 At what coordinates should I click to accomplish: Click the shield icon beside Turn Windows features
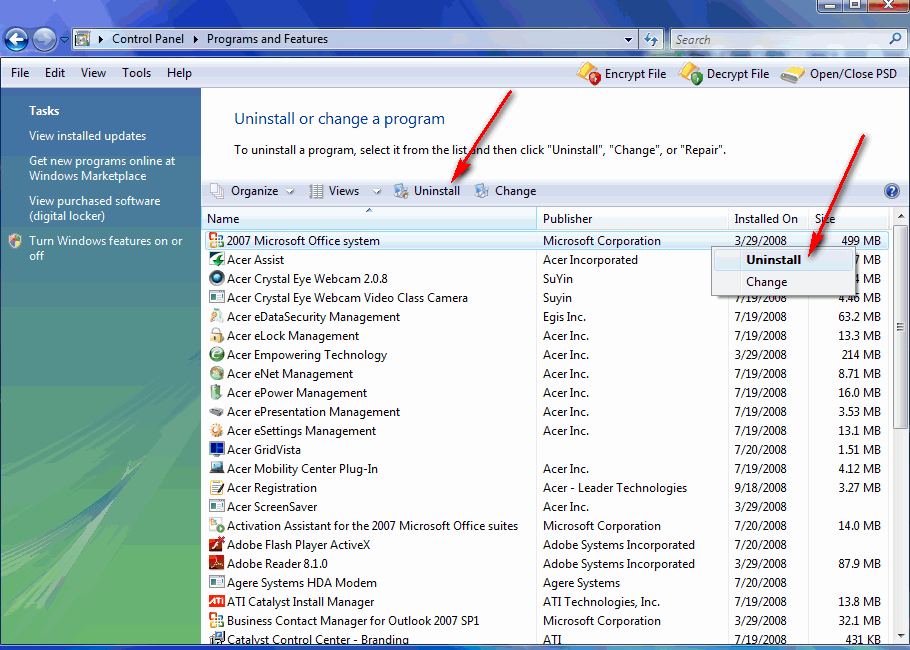16,241
